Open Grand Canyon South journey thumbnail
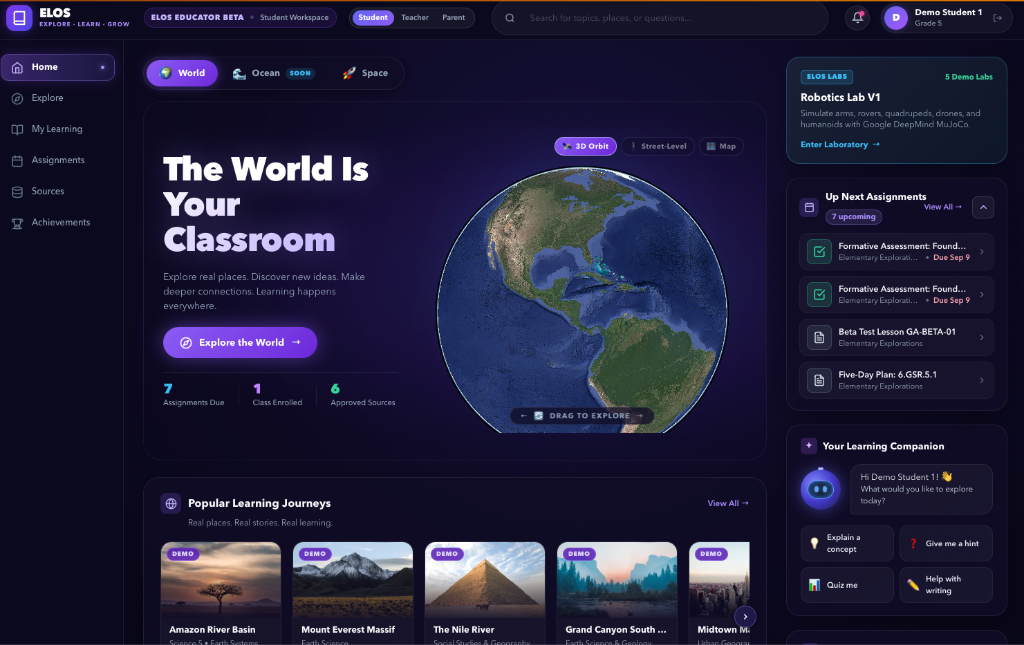Viewport: 1024px width, 645px height. click(617, 580)
